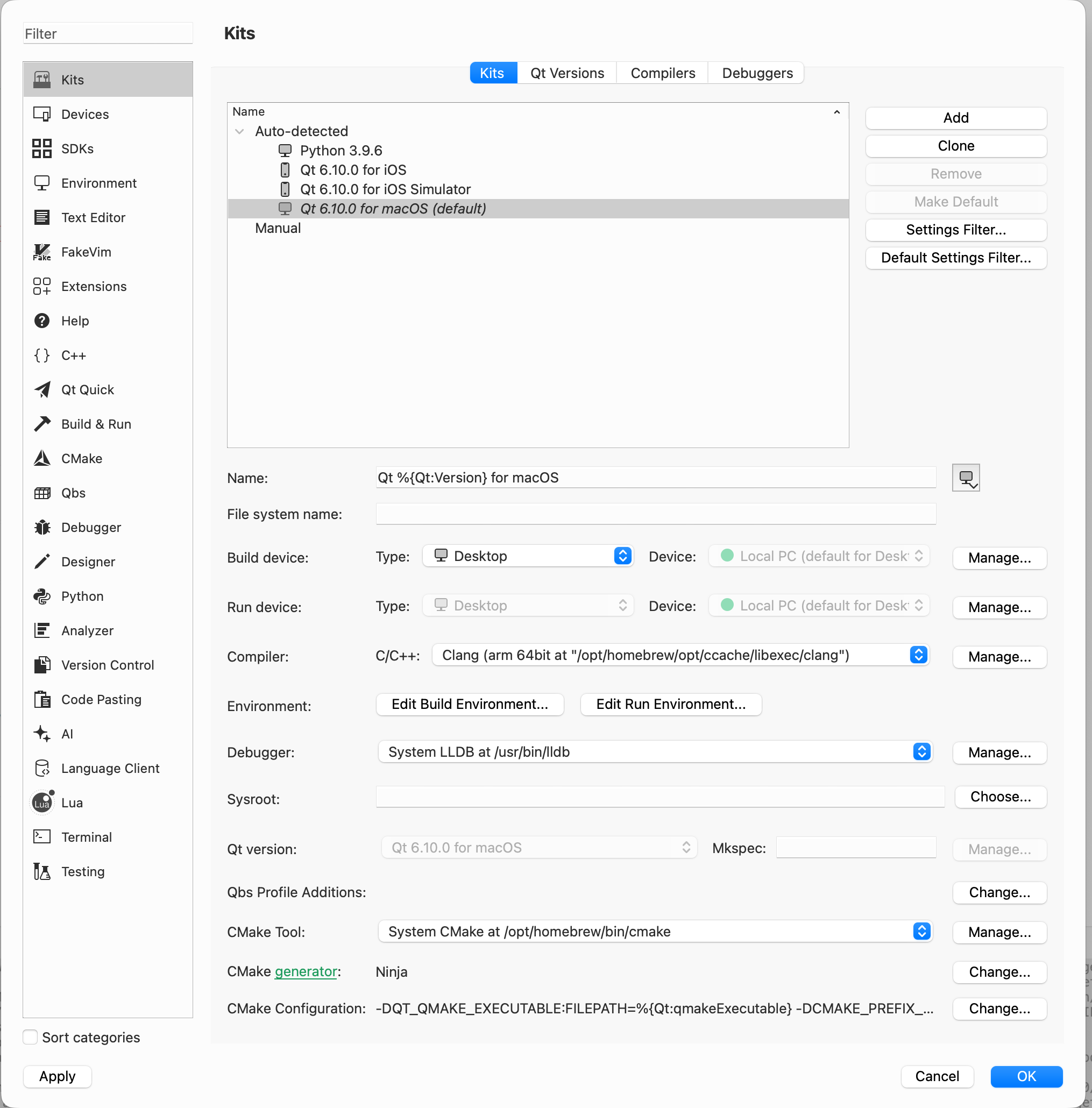Click the Help question mark icon

(42, 321)
